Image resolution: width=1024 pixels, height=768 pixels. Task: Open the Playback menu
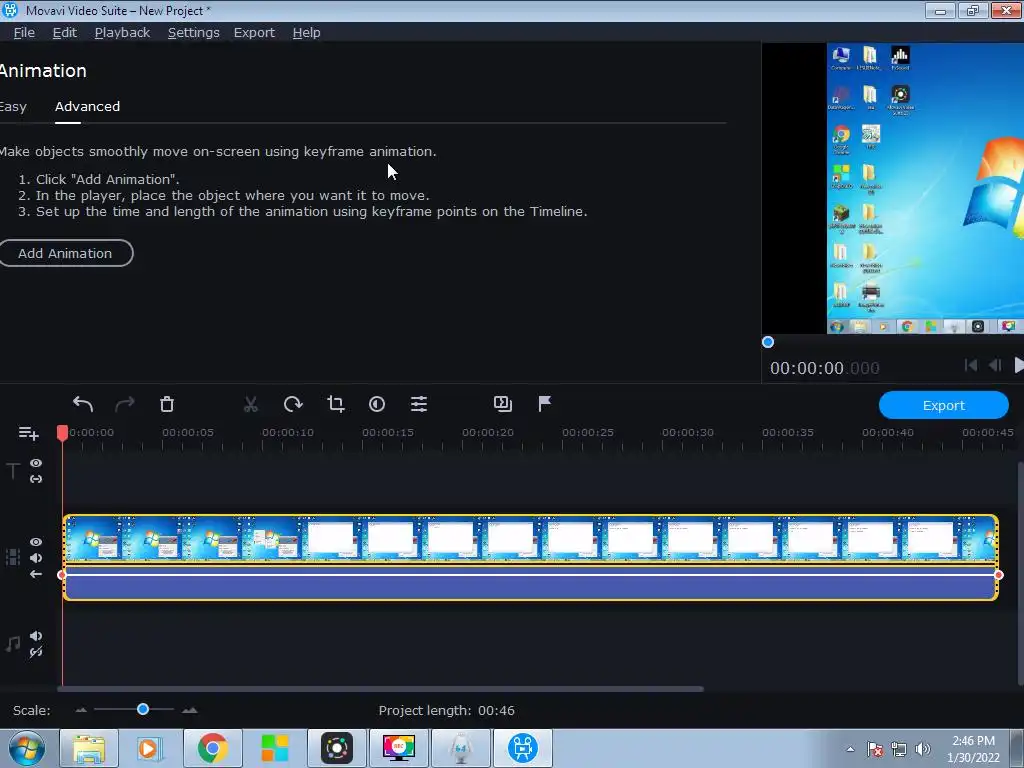point(122,33)
